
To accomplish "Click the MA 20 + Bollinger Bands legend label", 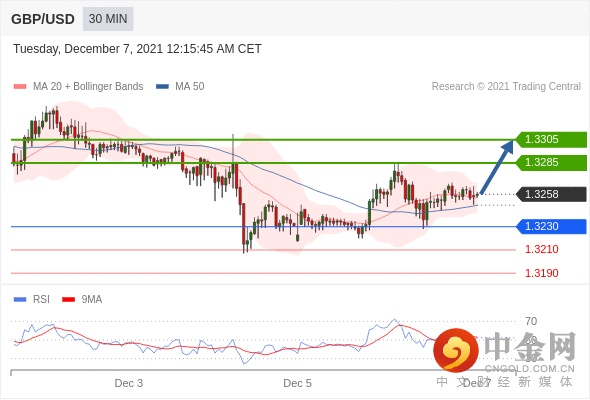I will [x=88, y=87].
